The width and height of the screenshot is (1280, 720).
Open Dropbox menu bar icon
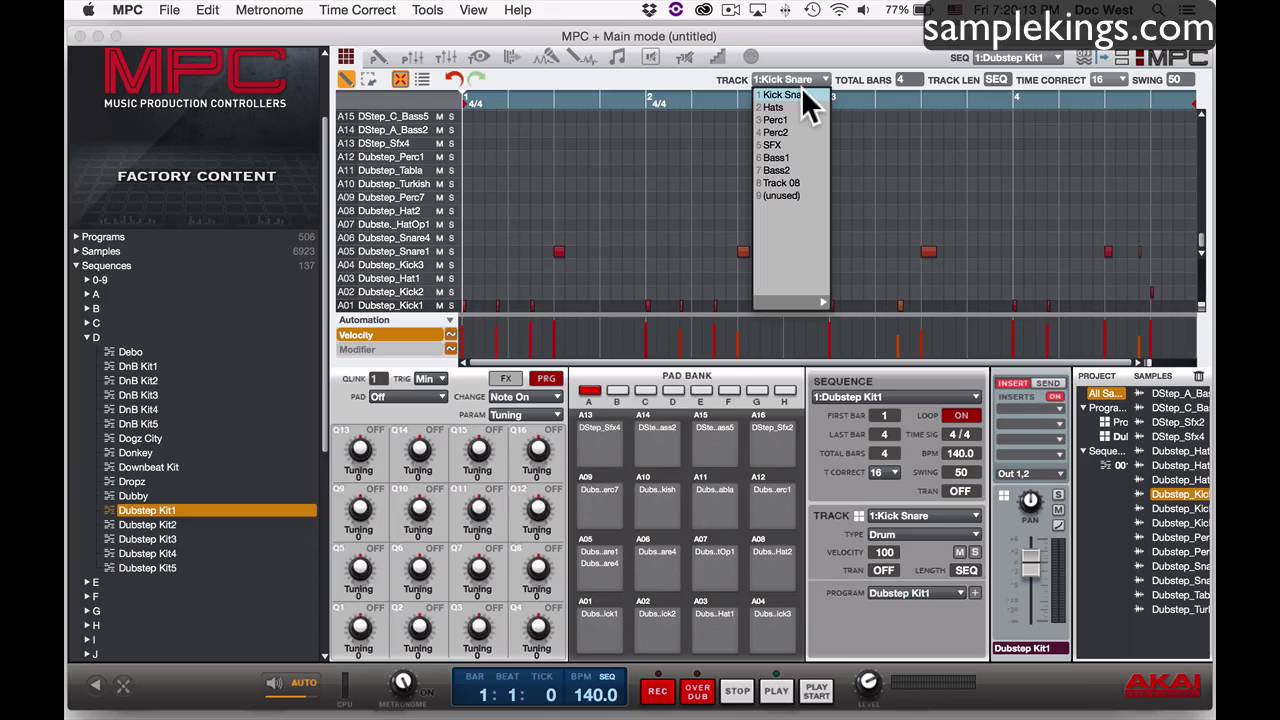[649, 10]
